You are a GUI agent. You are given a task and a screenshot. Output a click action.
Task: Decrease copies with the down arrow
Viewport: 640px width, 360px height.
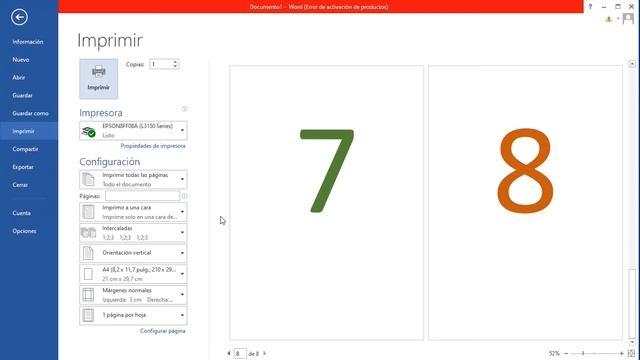176,67
